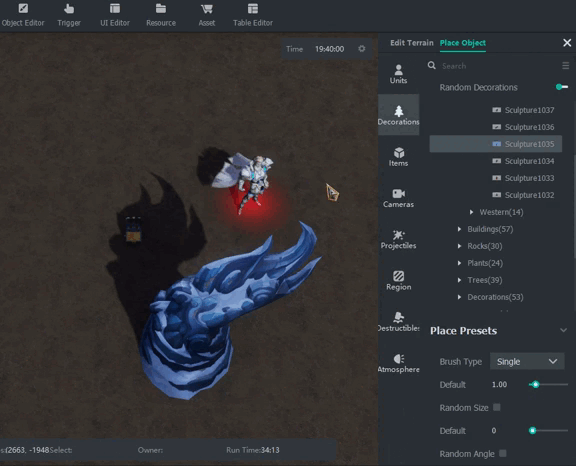This screenshot has height=466, width=576.
Task: Select Sculpture1034 in the list
Action: click(x=523, y=161)
